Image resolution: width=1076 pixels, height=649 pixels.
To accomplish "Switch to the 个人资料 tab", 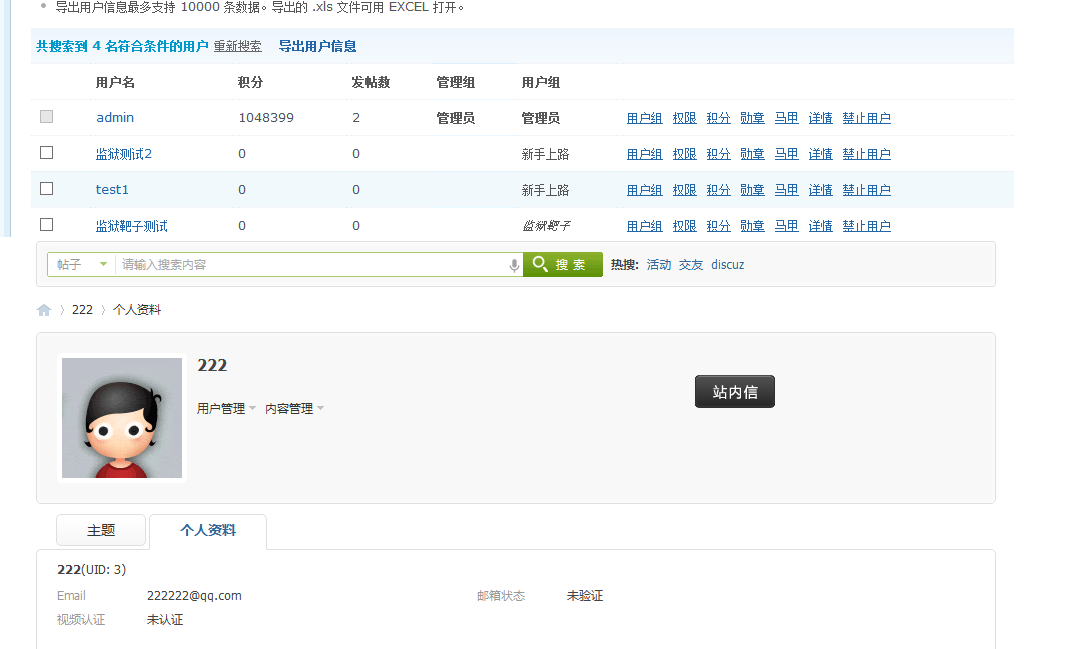I will coord(208,530).
